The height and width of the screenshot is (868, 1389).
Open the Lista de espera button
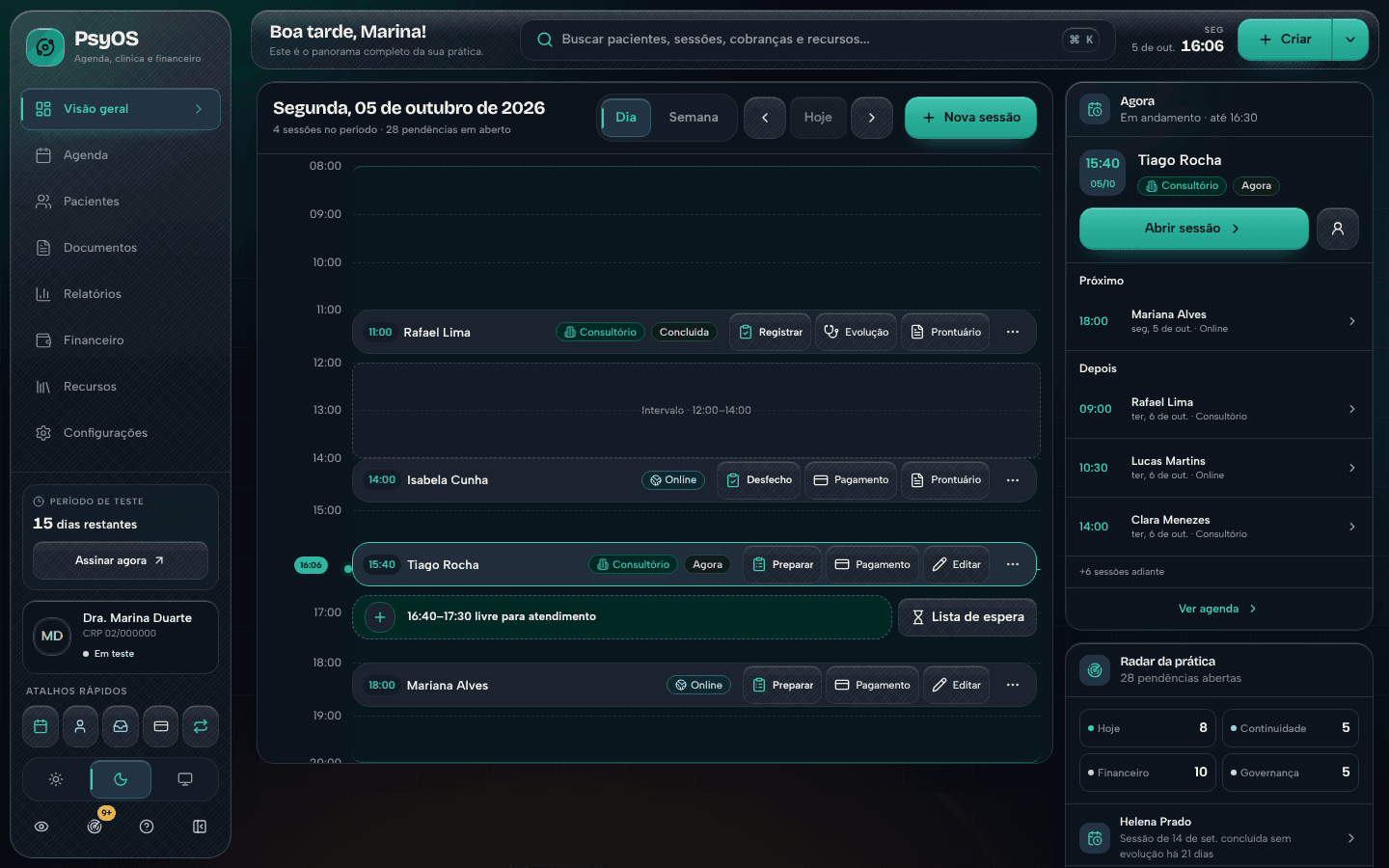point(967,617)
